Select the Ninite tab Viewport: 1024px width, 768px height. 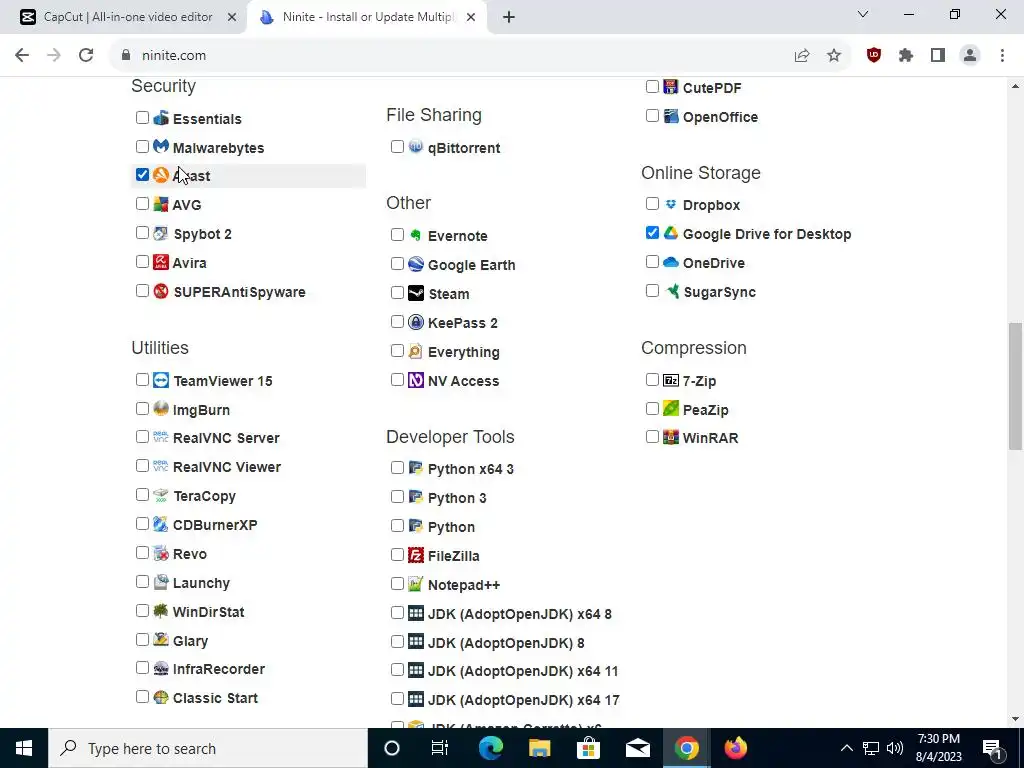click(x=368, y=17)
